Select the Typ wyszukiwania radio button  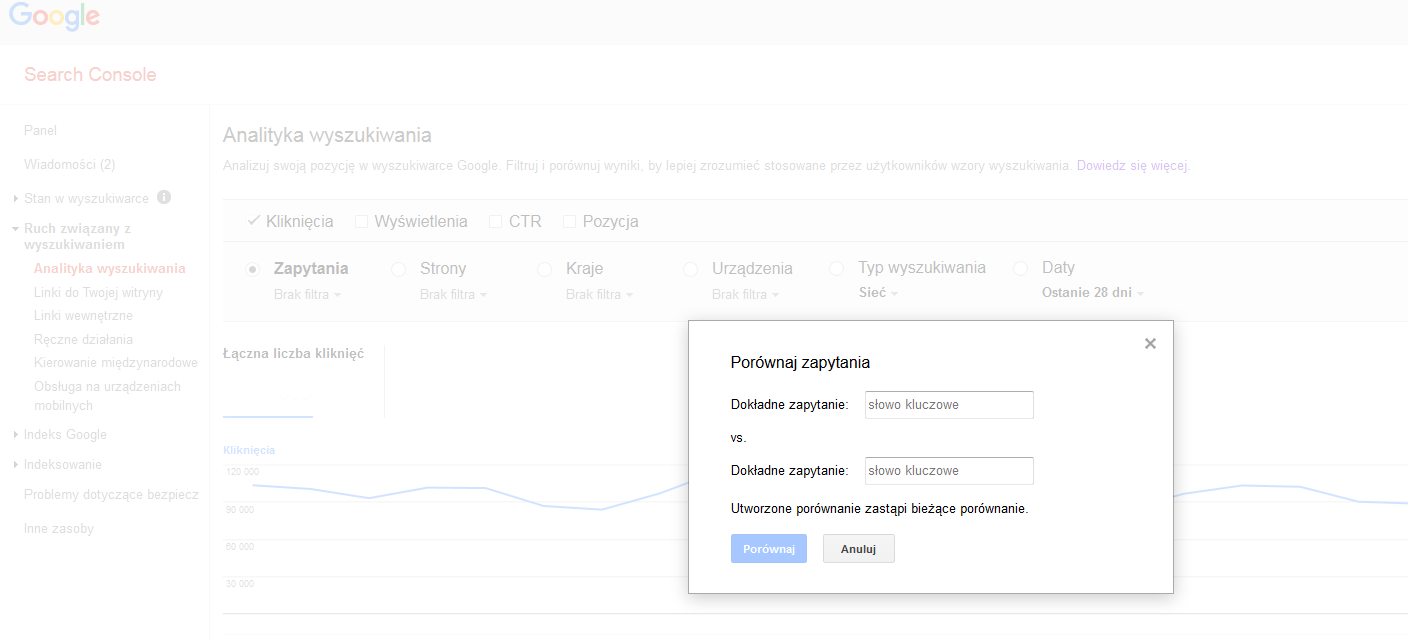click(x=837, y=268)
